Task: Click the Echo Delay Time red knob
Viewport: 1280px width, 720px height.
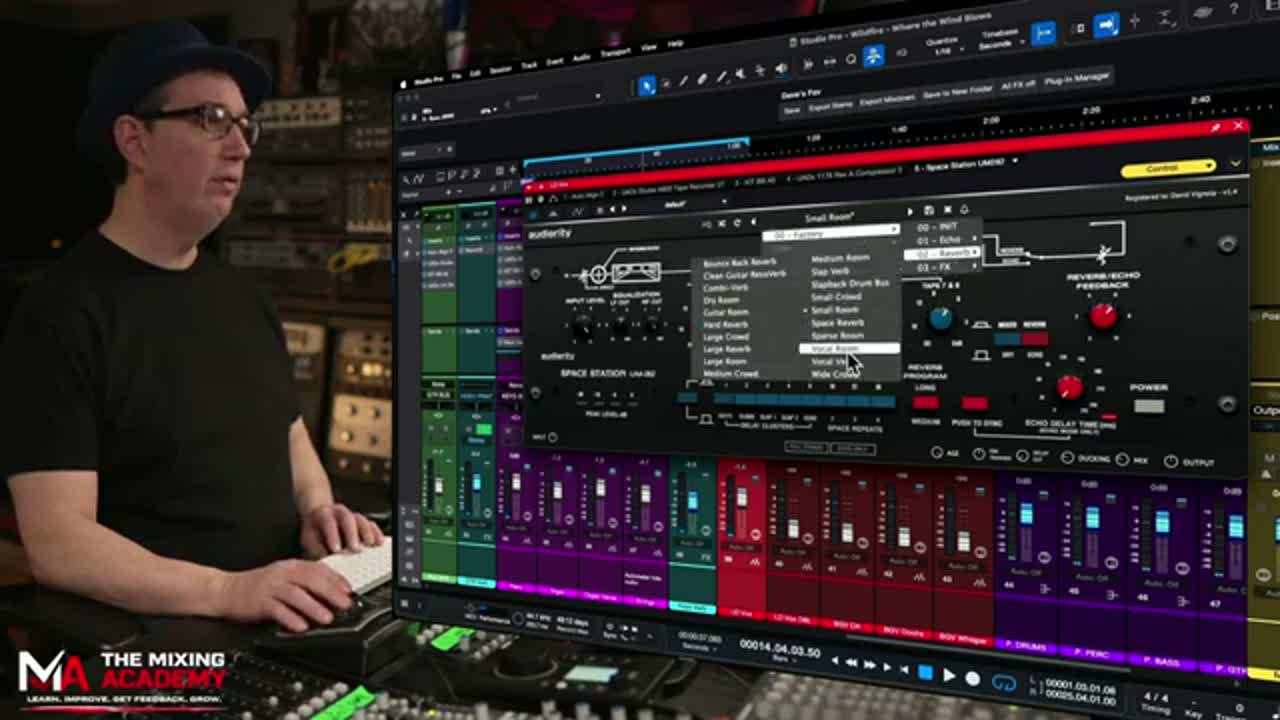Action: (1069, 388)
